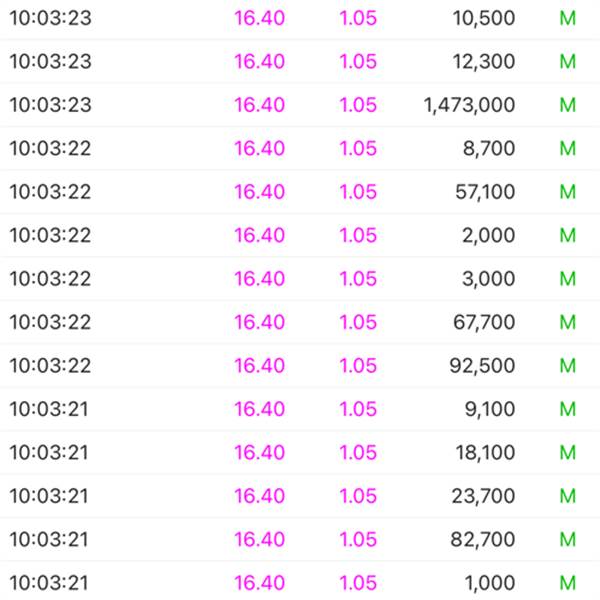Open the 82,700 volume trade row

pyautogui.click(x=300, y=540)
